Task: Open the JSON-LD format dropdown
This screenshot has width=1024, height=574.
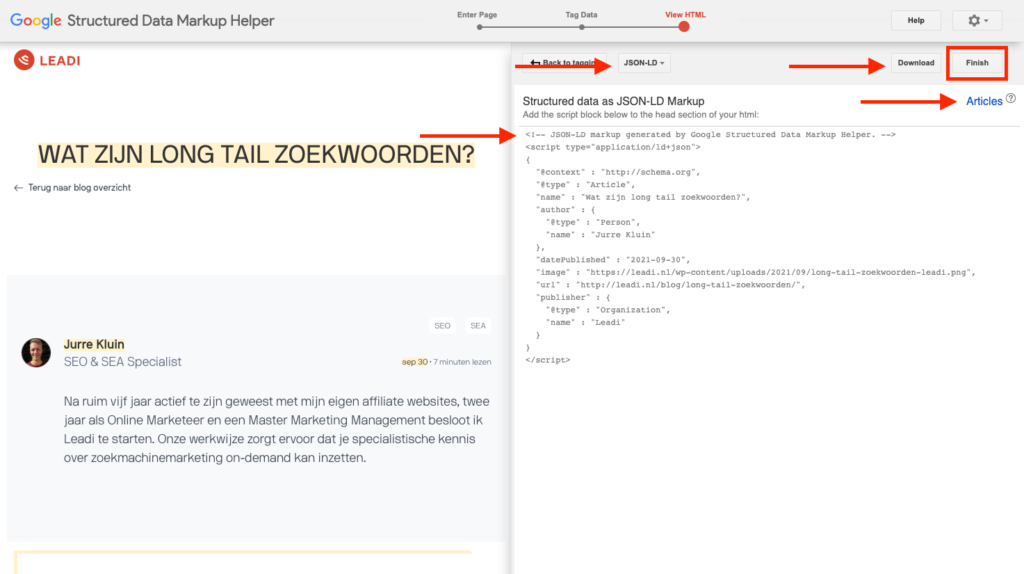Action: pyautogui.click(x=643, y=63)
